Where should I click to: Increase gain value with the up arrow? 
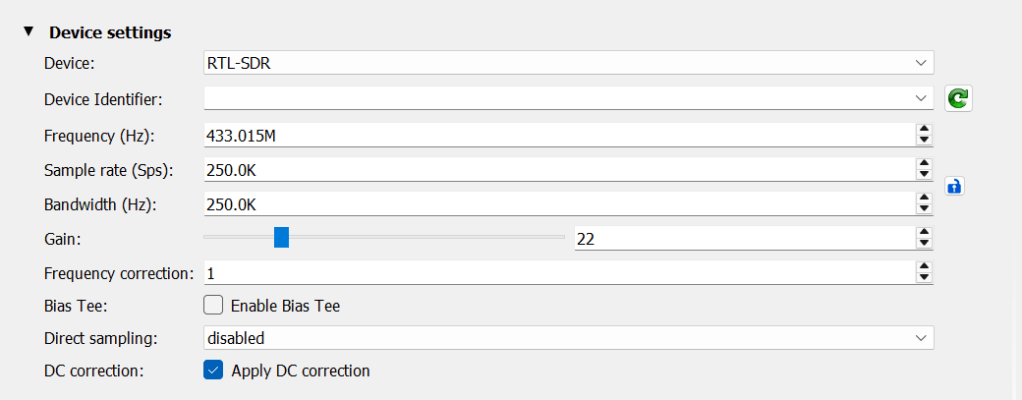(925, 233)
